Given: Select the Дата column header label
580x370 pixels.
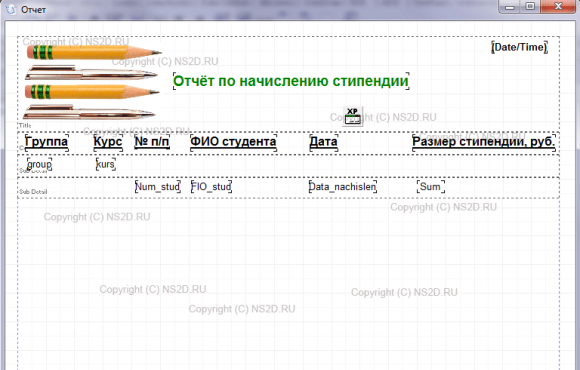Looking at the screenshot, I should click(323, 142).
